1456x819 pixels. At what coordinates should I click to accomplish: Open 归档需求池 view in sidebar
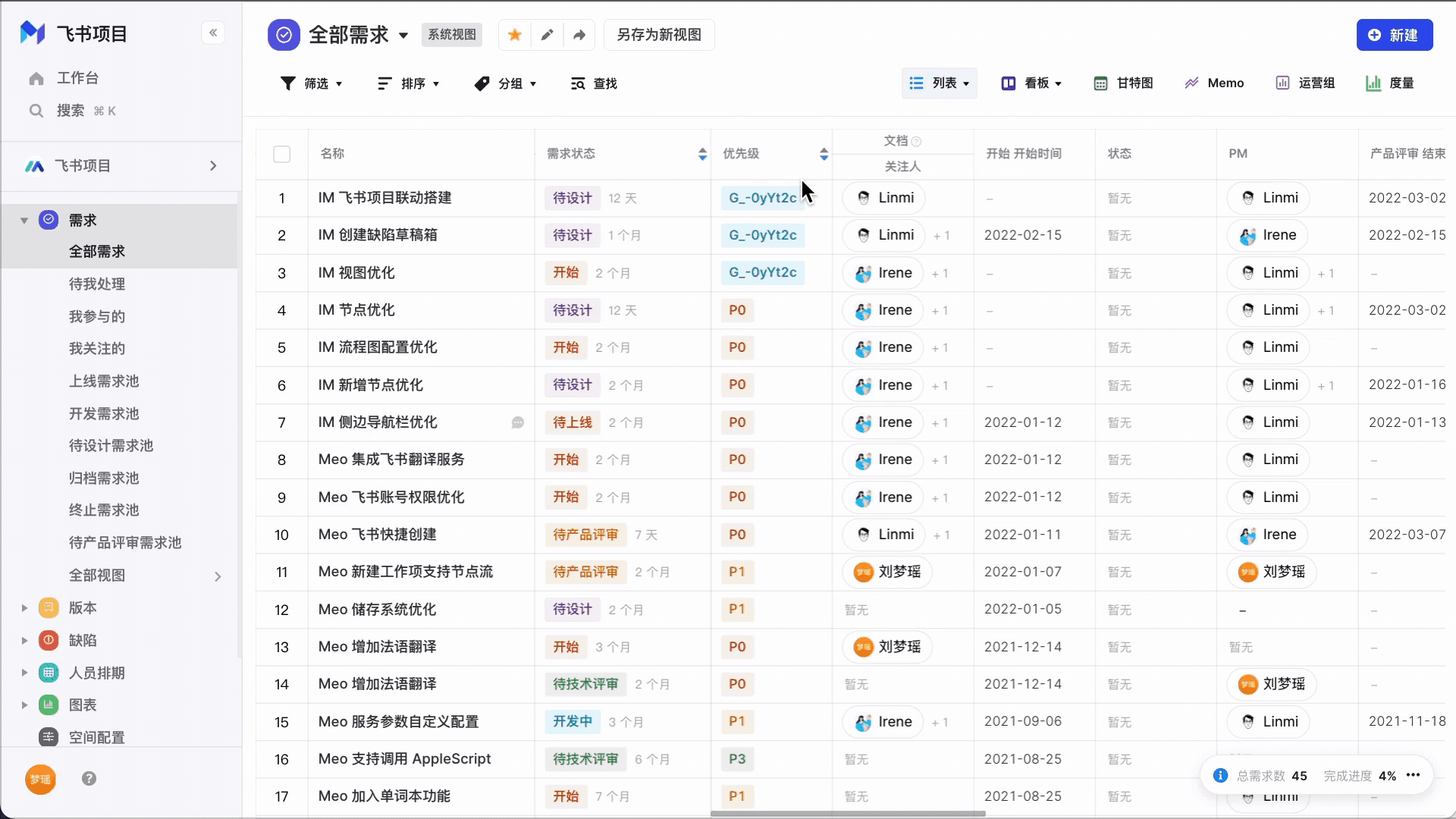point(104,479)
